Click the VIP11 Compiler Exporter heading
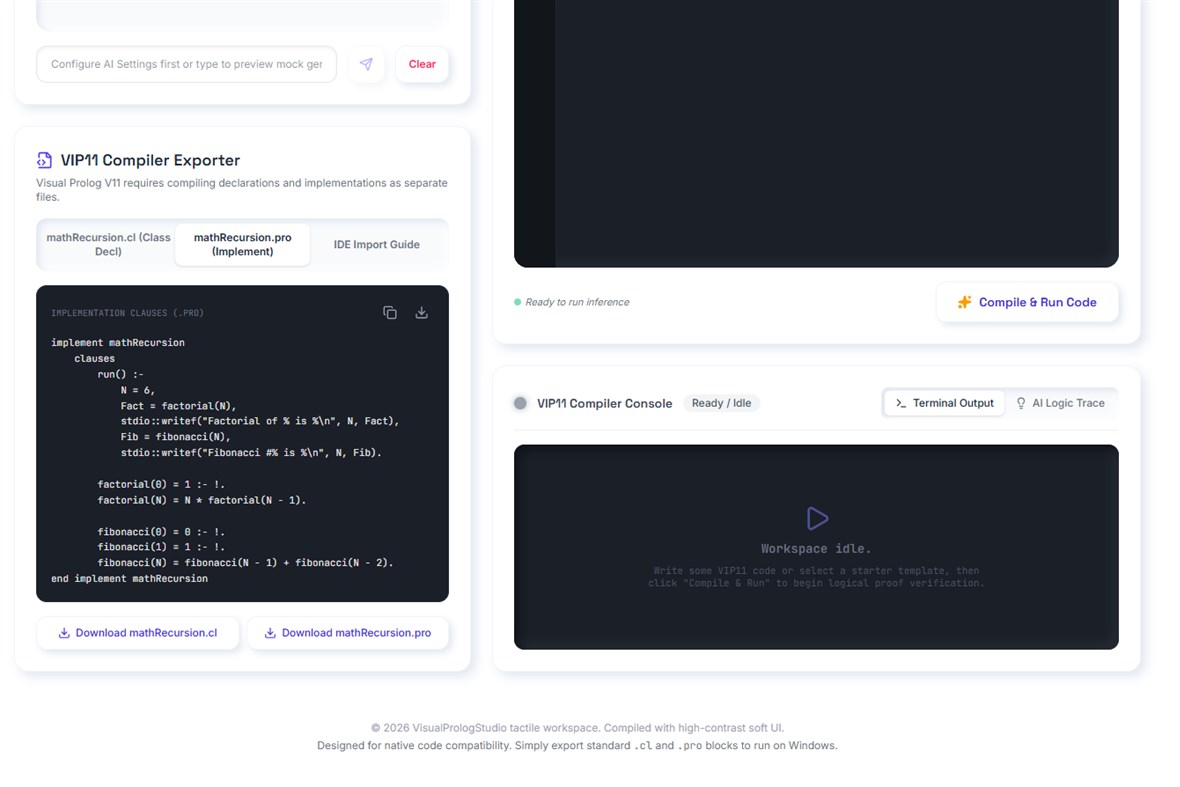 [x=150, y=160]
